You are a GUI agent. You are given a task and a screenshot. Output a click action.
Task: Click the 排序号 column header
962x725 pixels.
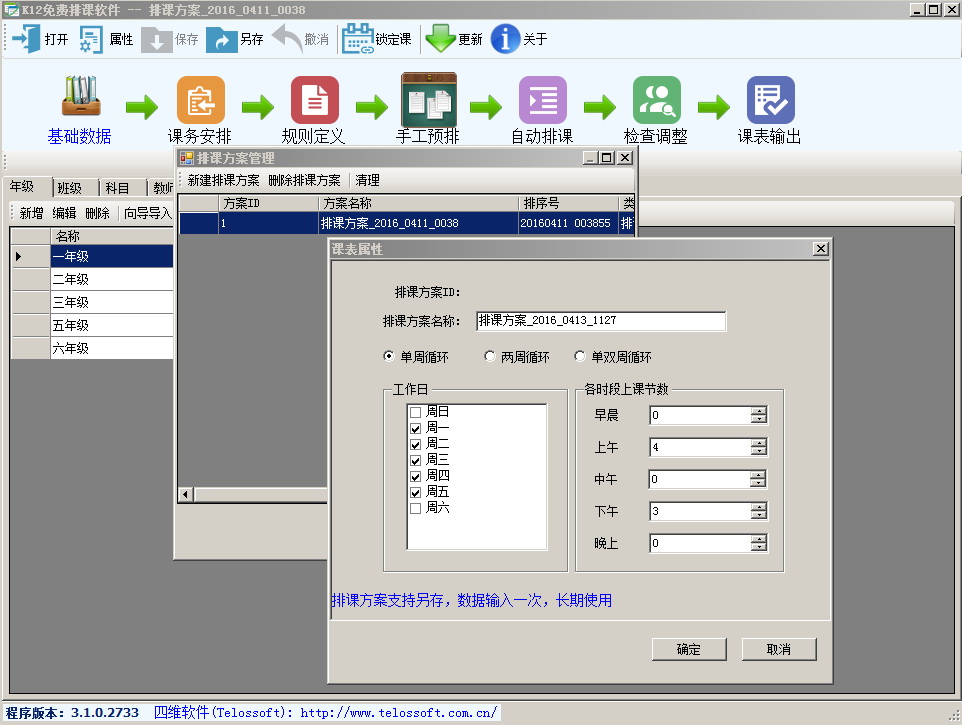[569, 203]
